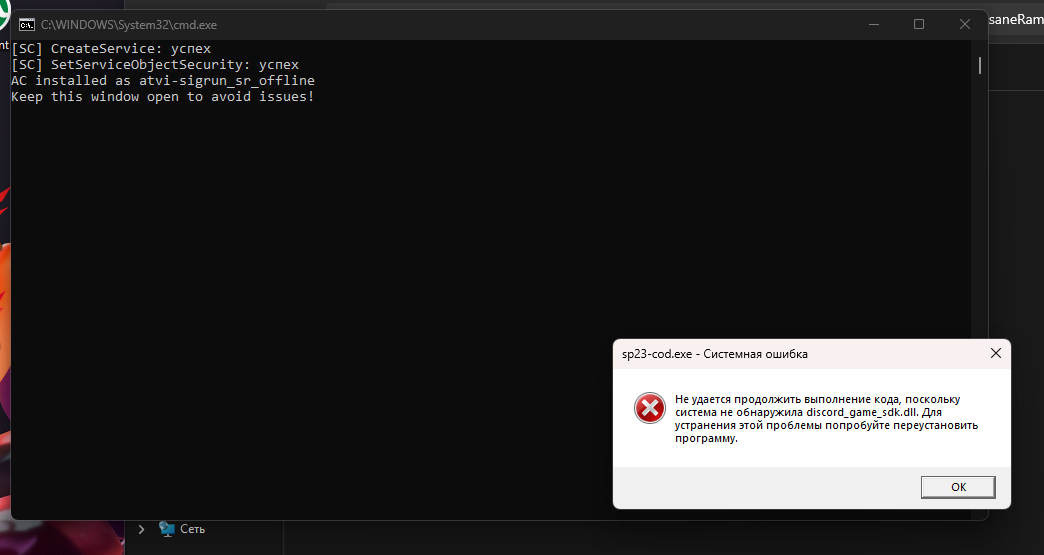Click the discord_game_sdk.dll error message text
The width and height of the screenshot is (1044, 555).
(826, 419)
